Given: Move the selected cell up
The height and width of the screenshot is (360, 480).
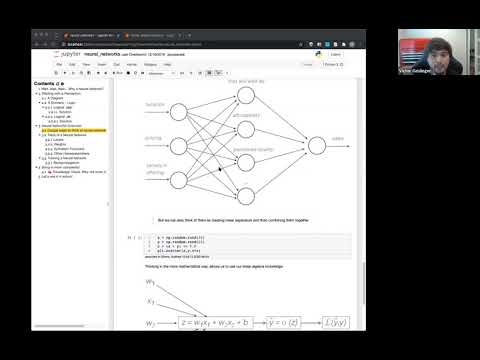Looking at the screenshot, I should [98, 73].
